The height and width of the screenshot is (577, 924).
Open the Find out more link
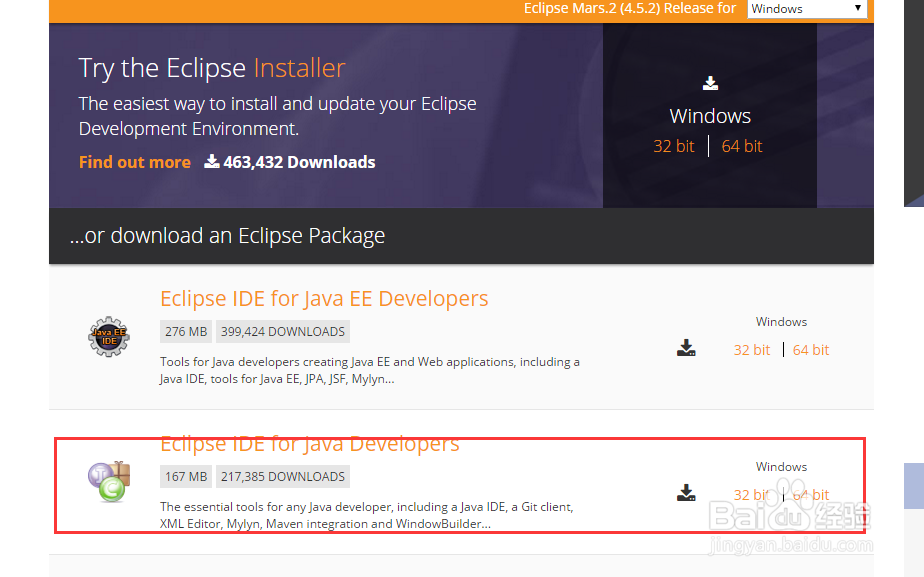click(x=134, y=161)
